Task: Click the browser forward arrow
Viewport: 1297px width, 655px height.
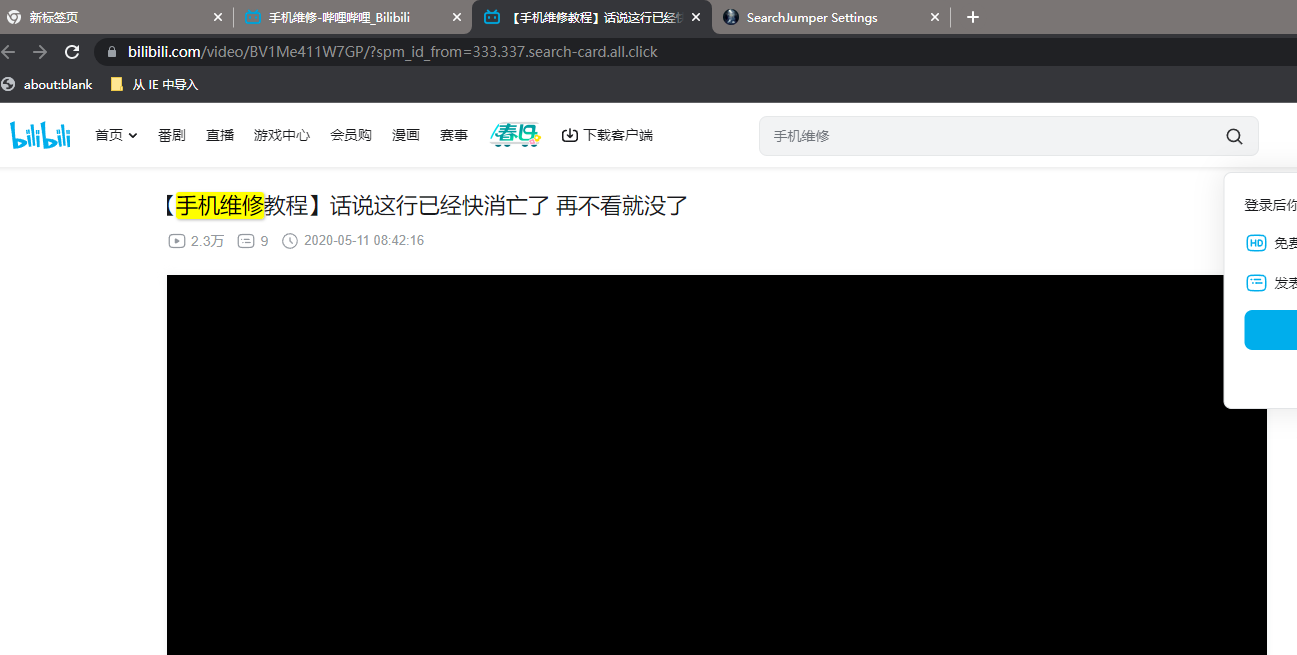Action: [x=39, y=51]
